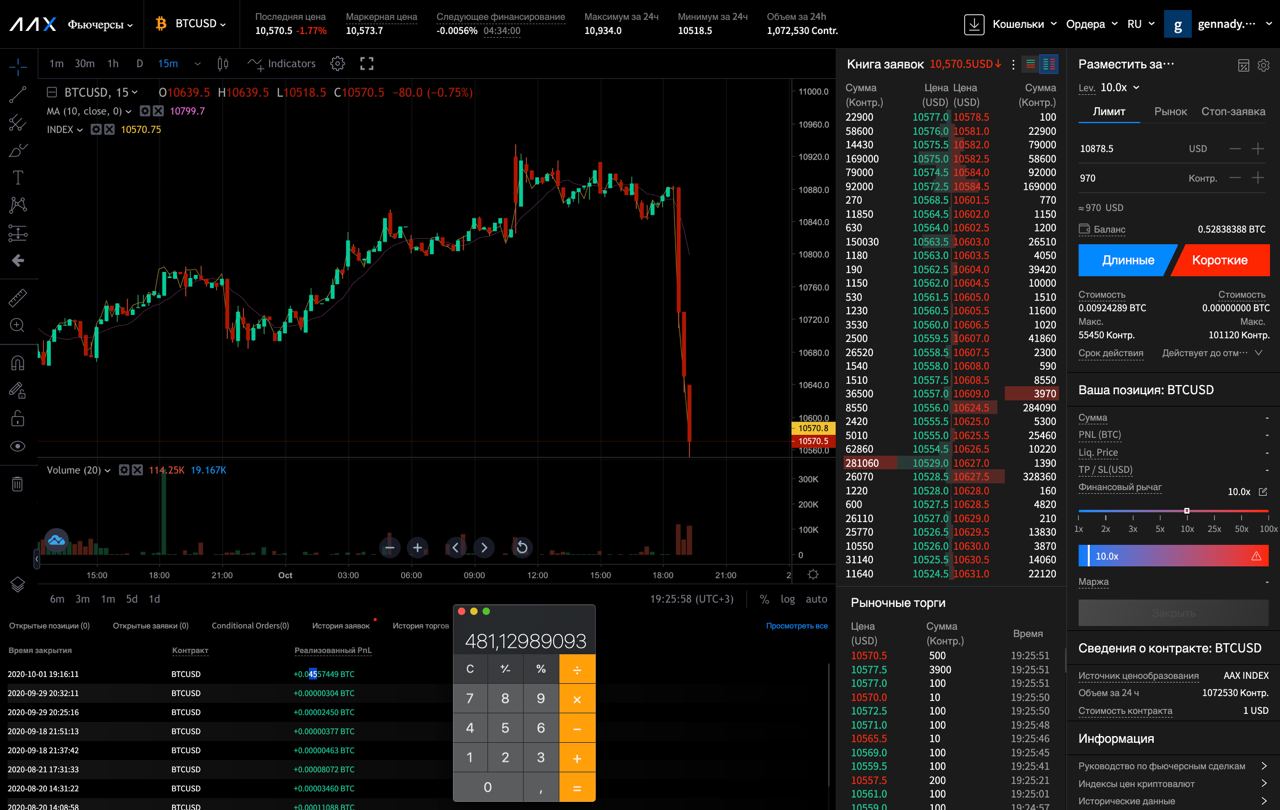Click the leverage slider handle at 10x
Image resolution: width=1280 pixels, height=810 pixels.
(1186, 511)
